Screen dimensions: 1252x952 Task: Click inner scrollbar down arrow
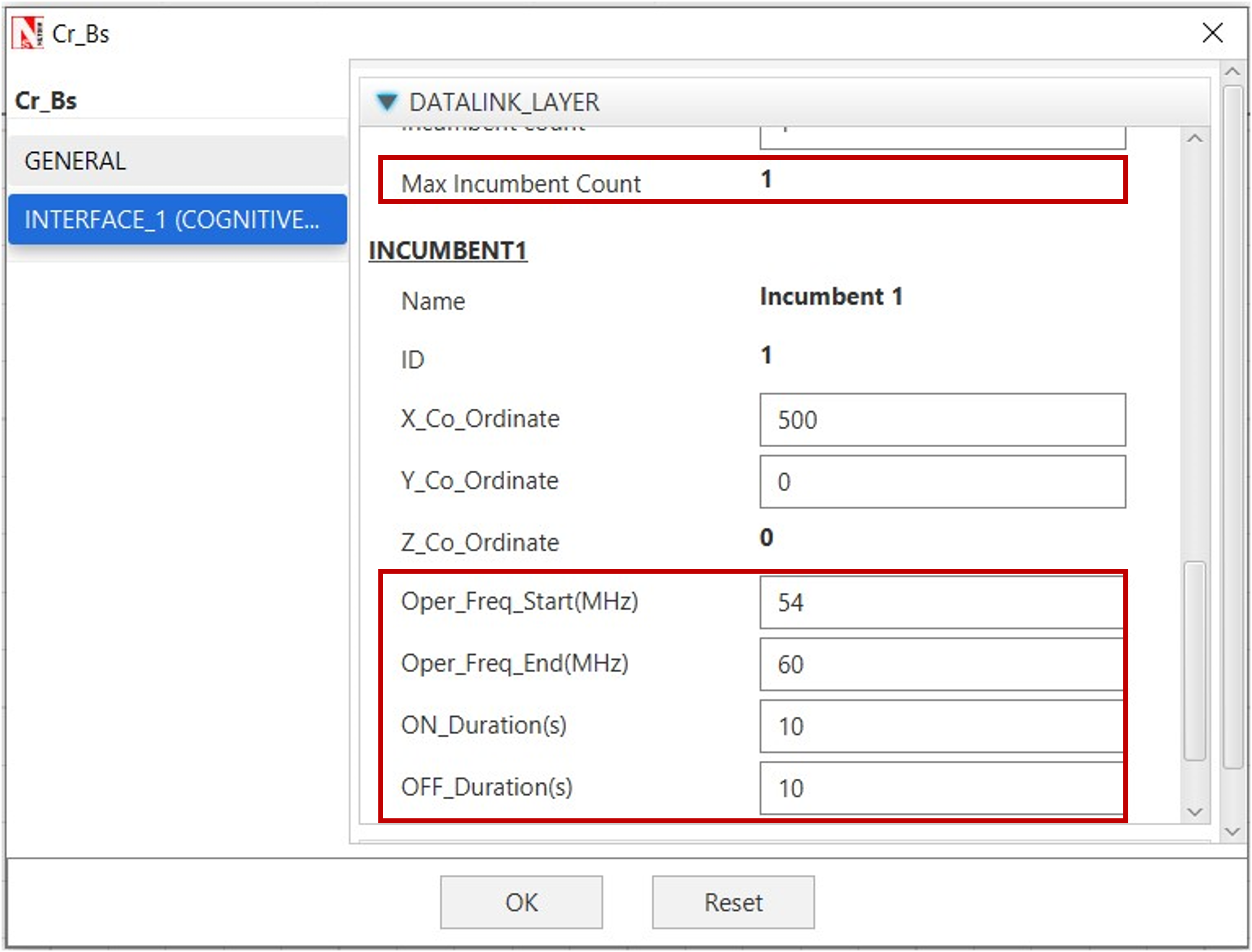click(1195, 811)
